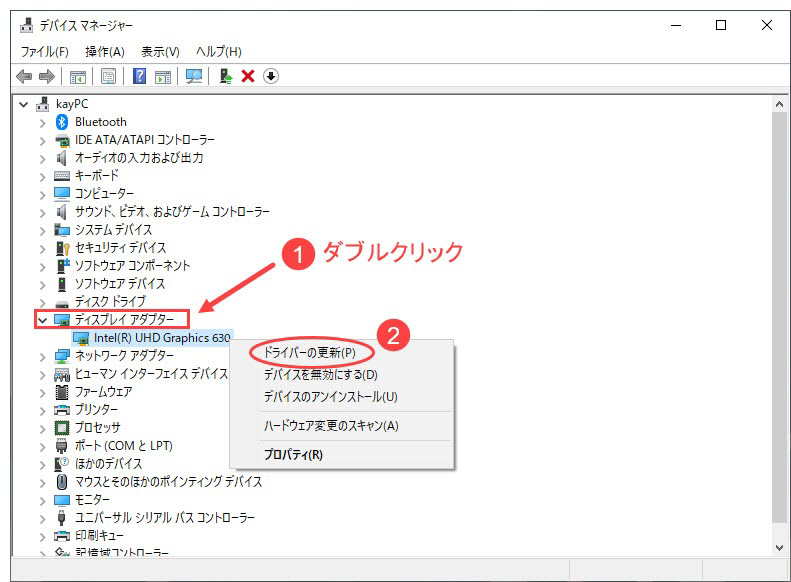The image size is (791, 582).
Task: Click the ヒューマン インターフェイス デバイス icon
Action: click(x=62, y=374)
